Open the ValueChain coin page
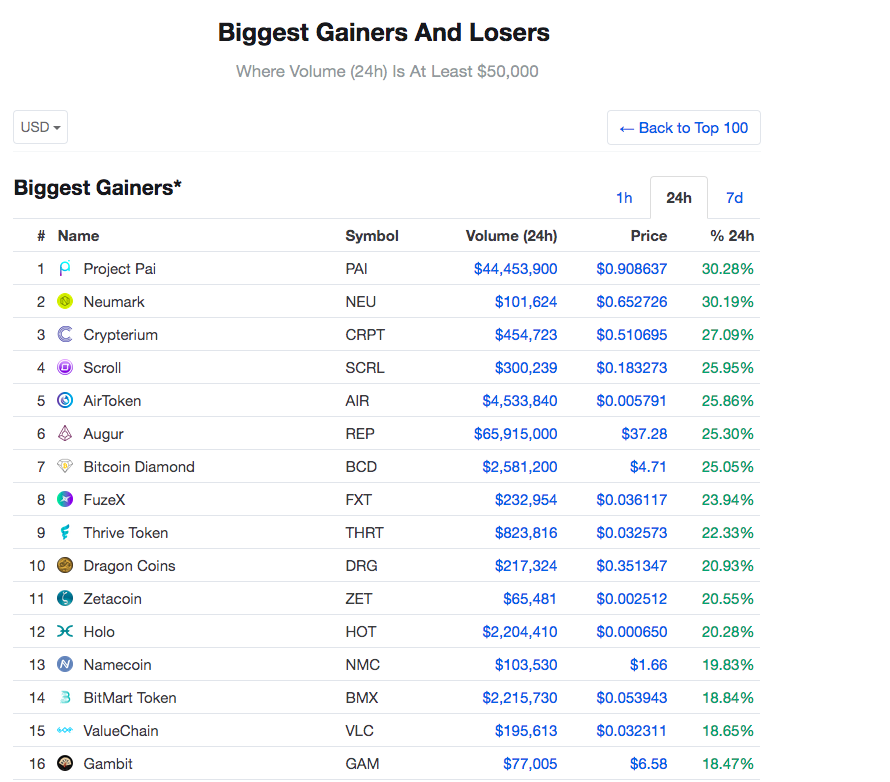 (x=121, y=730)
